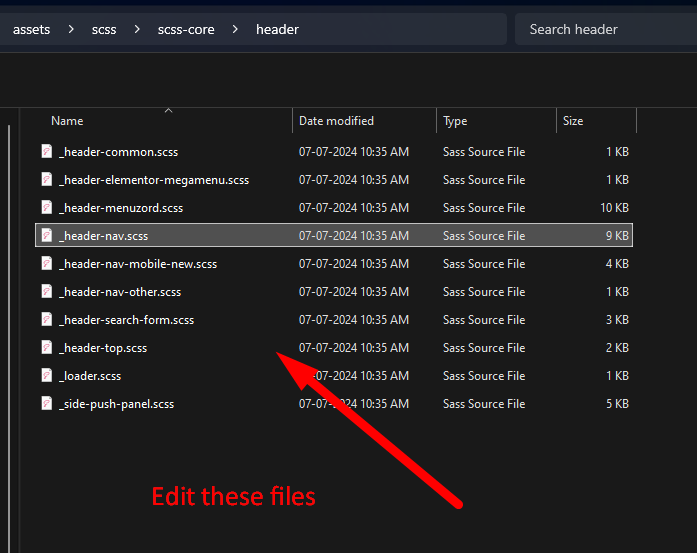Expand the chevron after scss-core
697x553 pixels.
[235, 29]
